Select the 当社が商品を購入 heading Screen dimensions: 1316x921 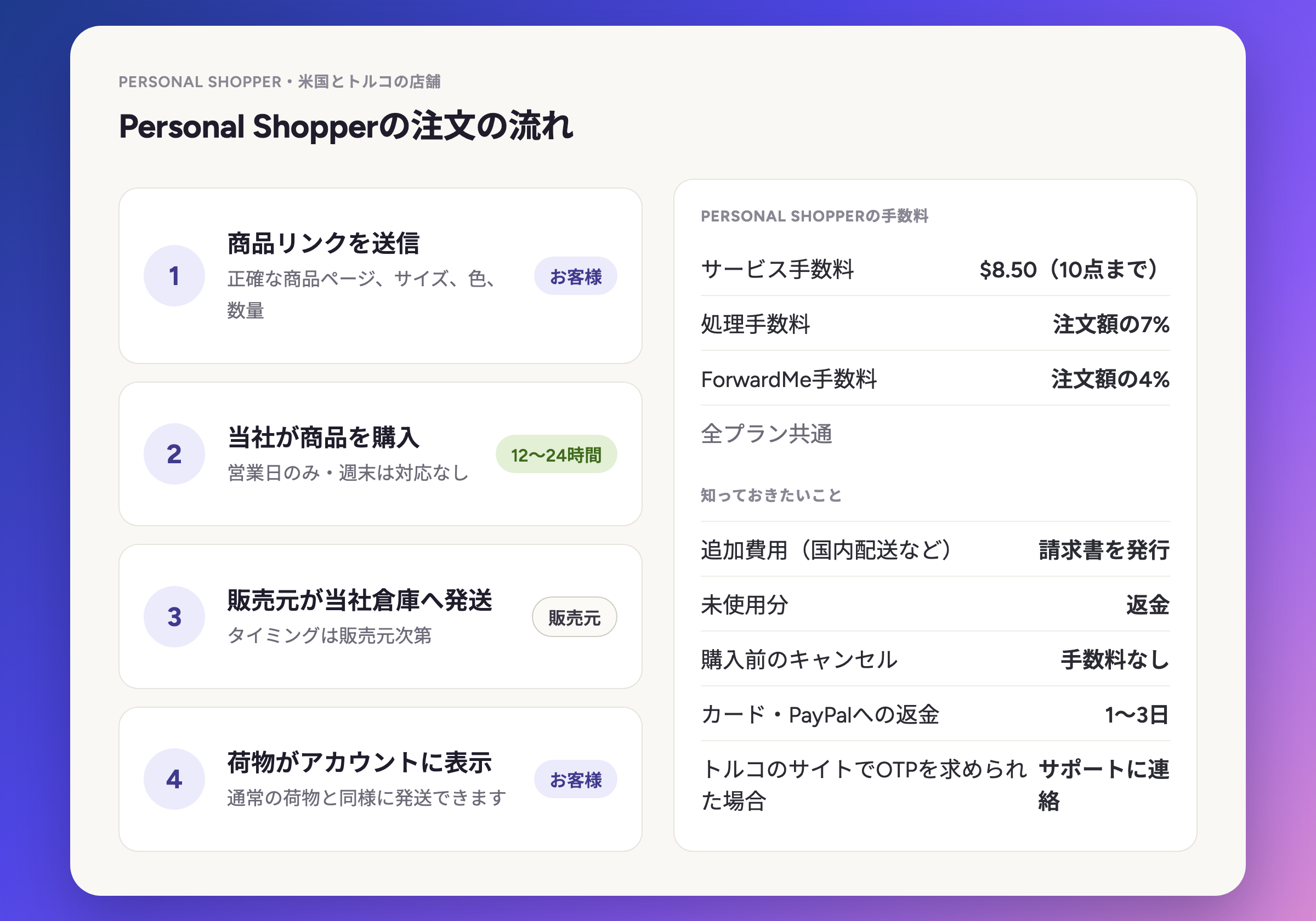[x=324, y=437]
